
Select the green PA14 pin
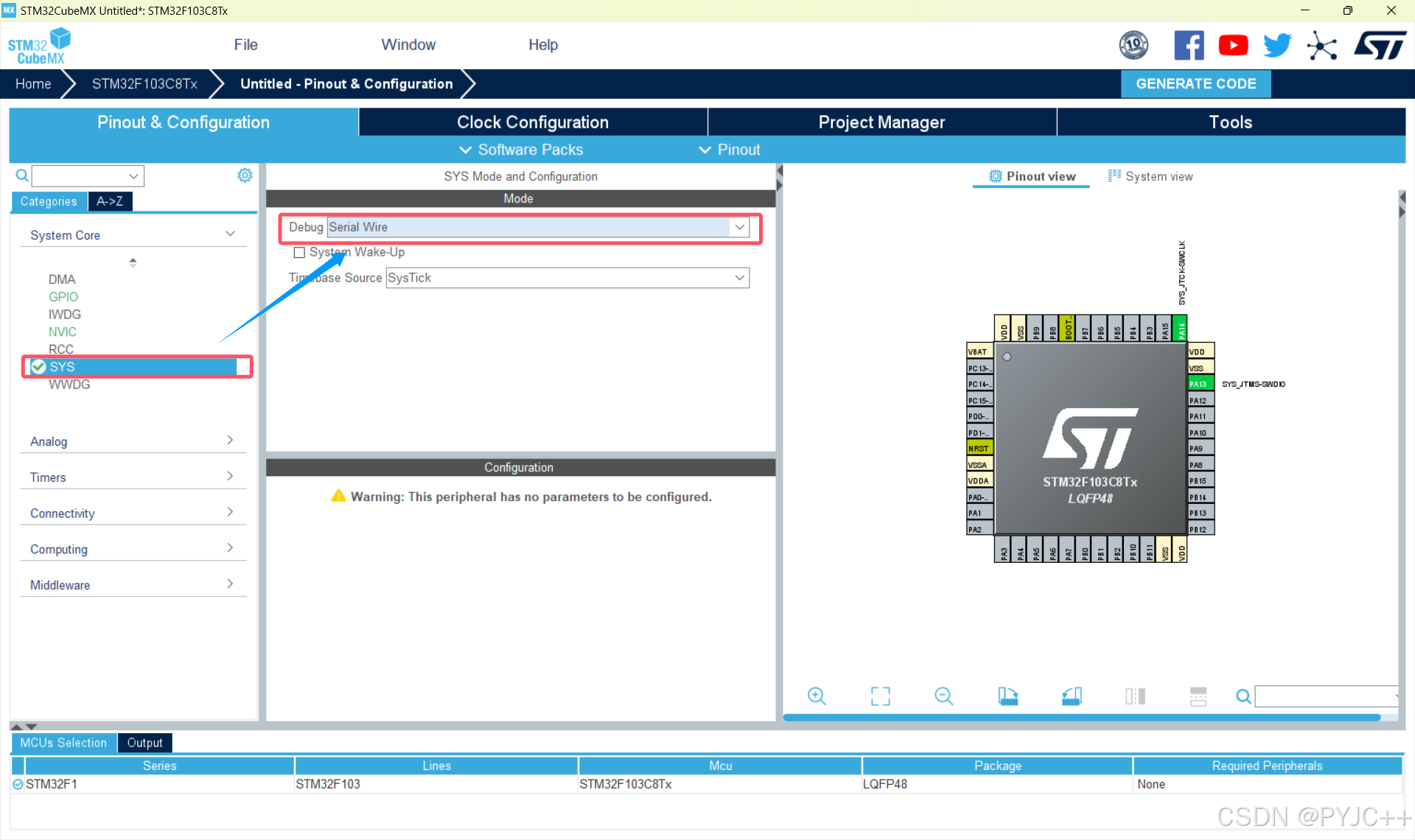coord(1181,329)
